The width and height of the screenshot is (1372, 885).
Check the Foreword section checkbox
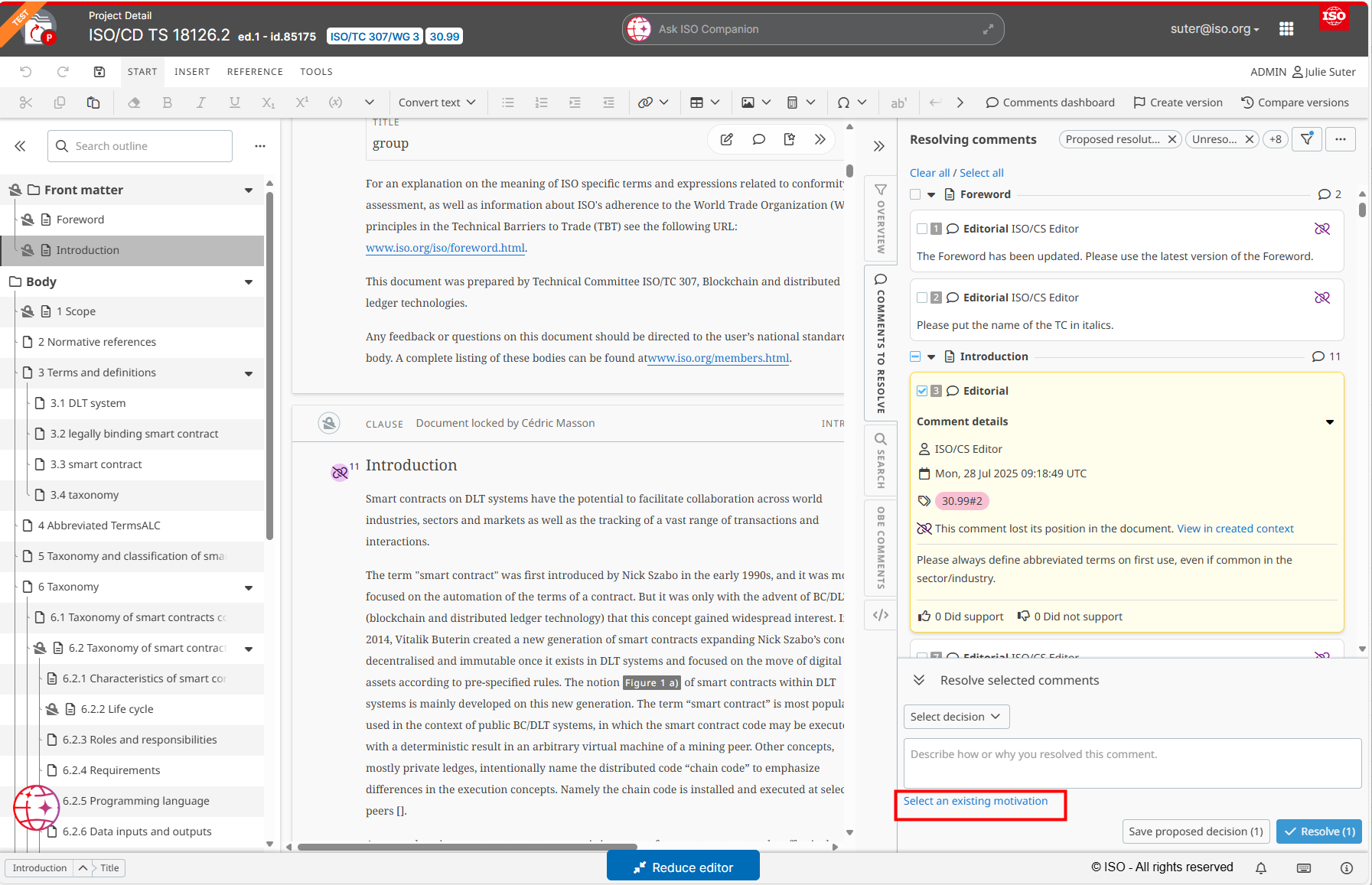(x=915, y=194)
